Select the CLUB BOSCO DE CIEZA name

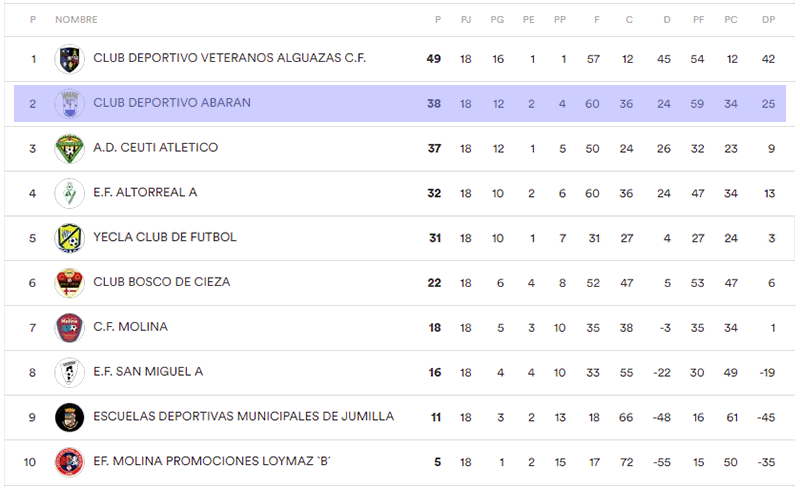162,282
